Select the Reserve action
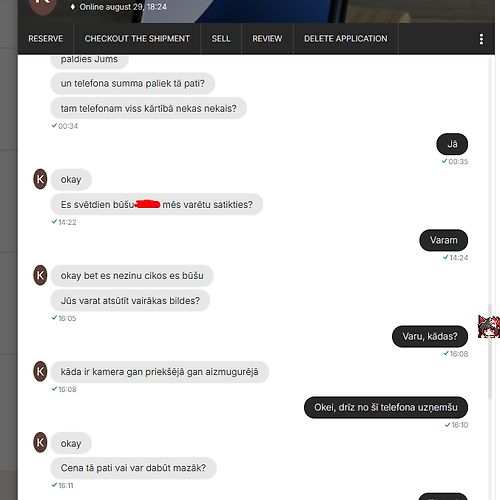The height and width of the screenshot is (500, 500). 46,39
